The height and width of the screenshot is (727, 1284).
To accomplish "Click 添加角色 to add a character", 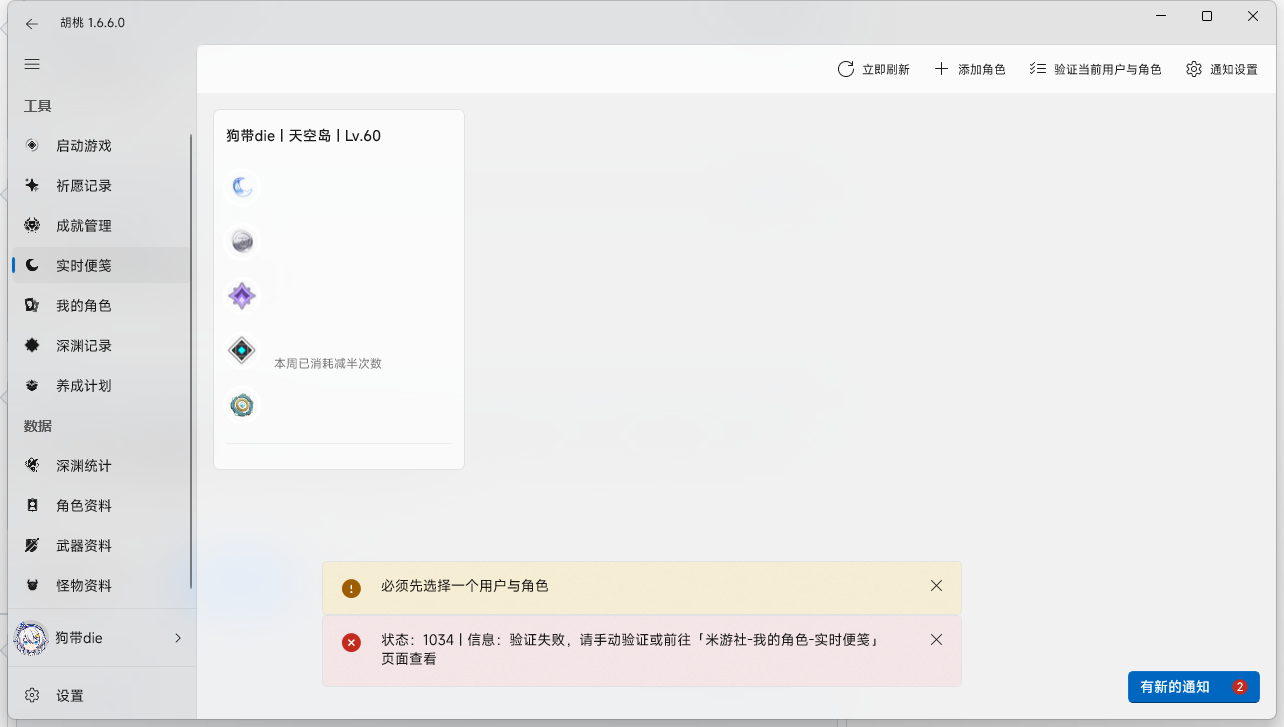I will tap(969, 68).
